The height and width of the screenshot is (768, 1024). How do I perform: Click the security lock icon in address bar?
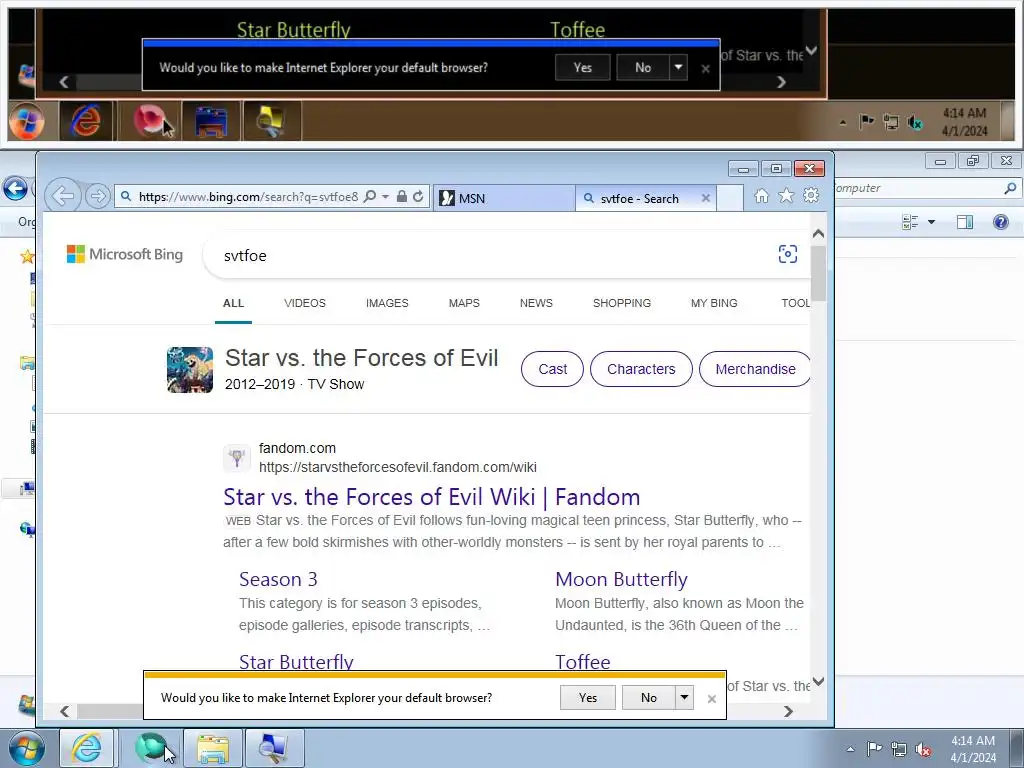pyautogui.click(x=402, y=196)
